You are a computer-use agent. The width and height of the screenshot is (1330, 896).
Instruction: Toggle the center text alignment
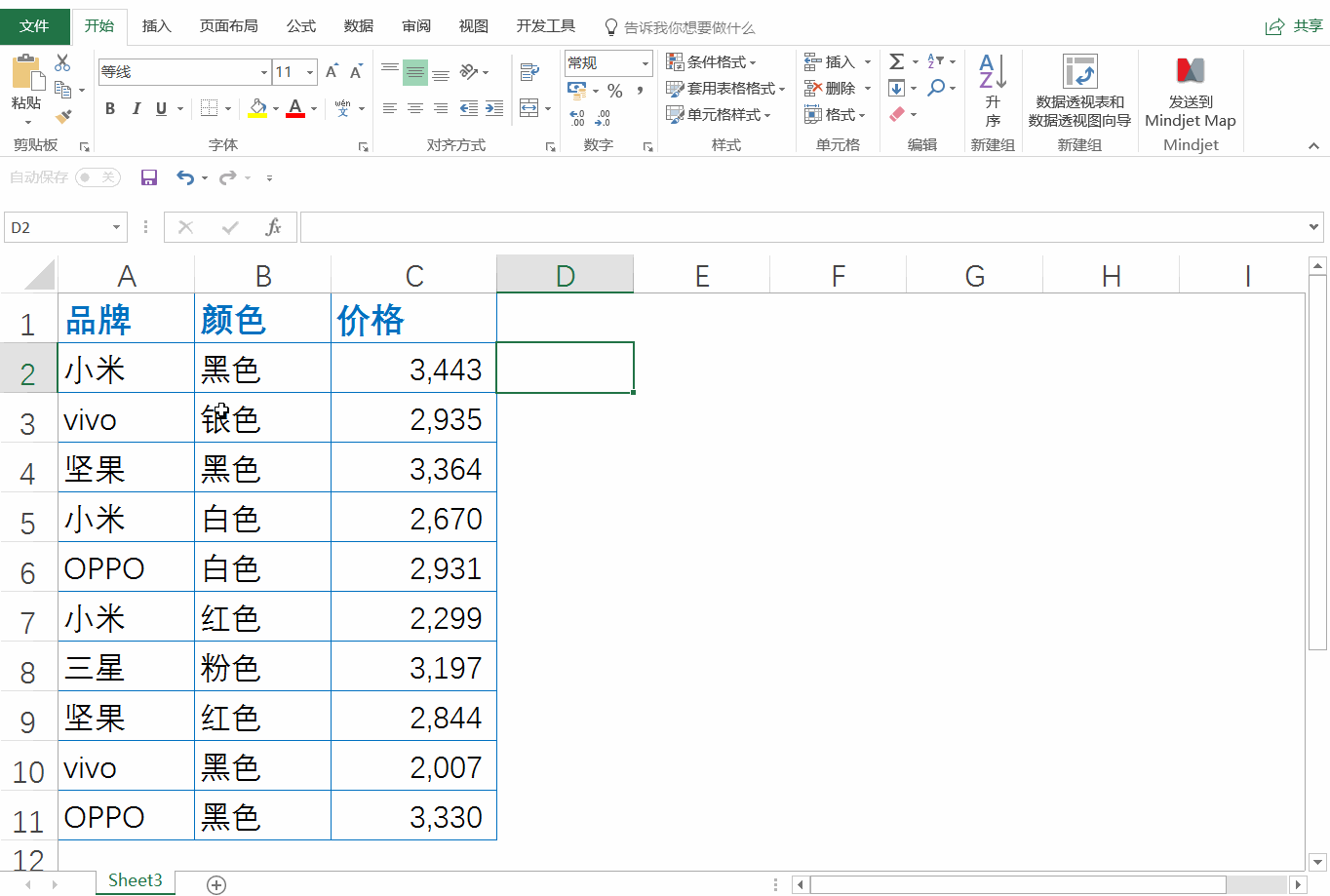[x=415, y=108]
